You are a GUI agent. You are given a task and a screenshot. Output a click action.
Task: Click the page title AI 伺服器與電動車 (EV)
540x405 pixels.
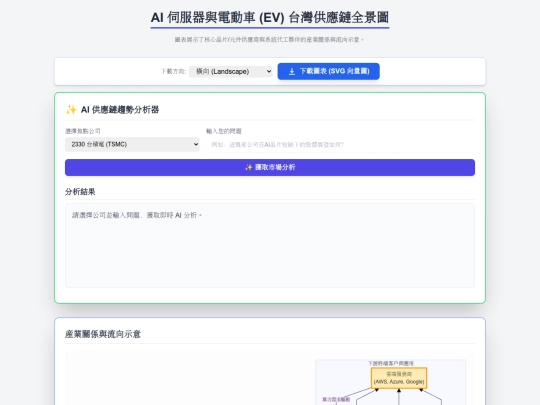pos(270,18)
